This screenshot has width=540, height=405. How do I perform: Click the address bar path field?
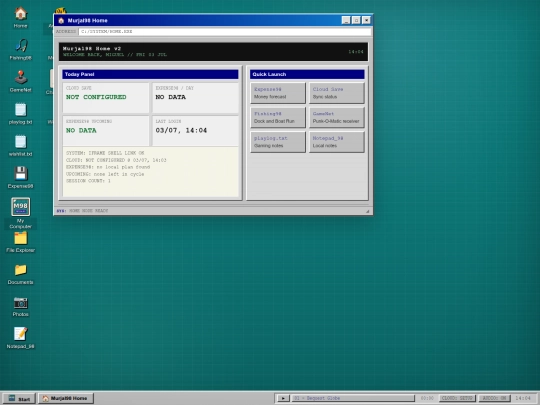225,31
